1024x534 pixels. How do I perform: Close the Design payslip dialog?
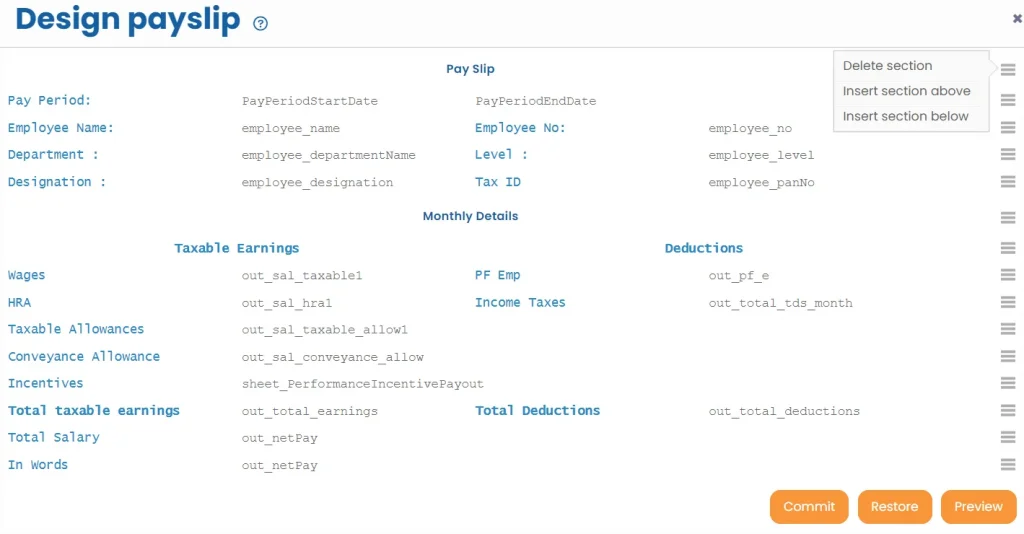(x=1017, y=18)
